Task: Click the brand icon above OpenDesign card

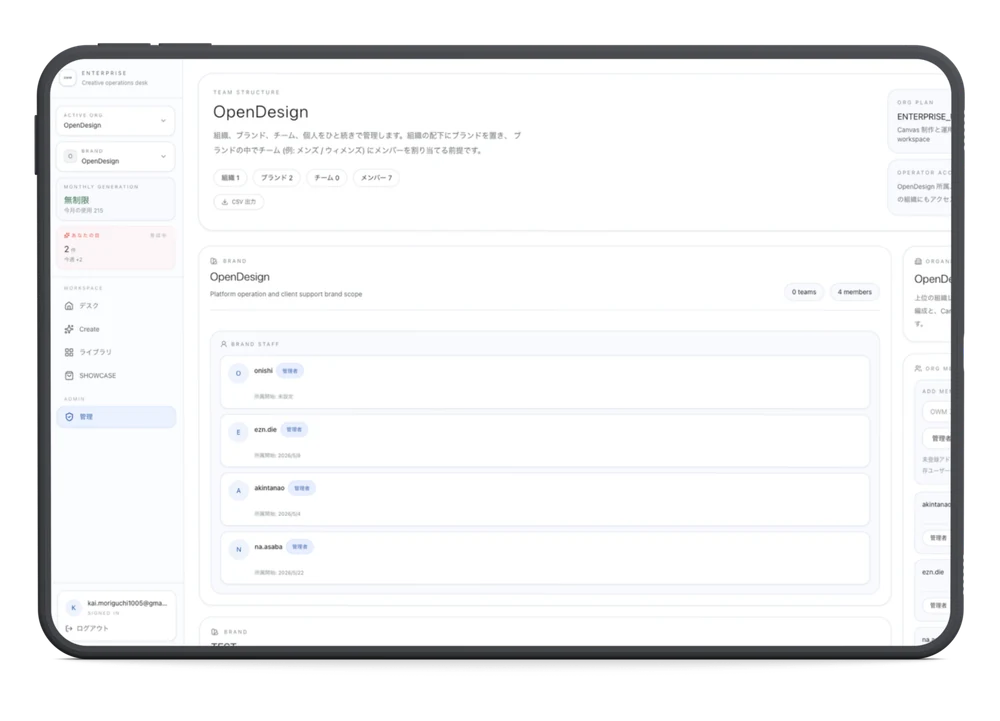Action: 214,261
